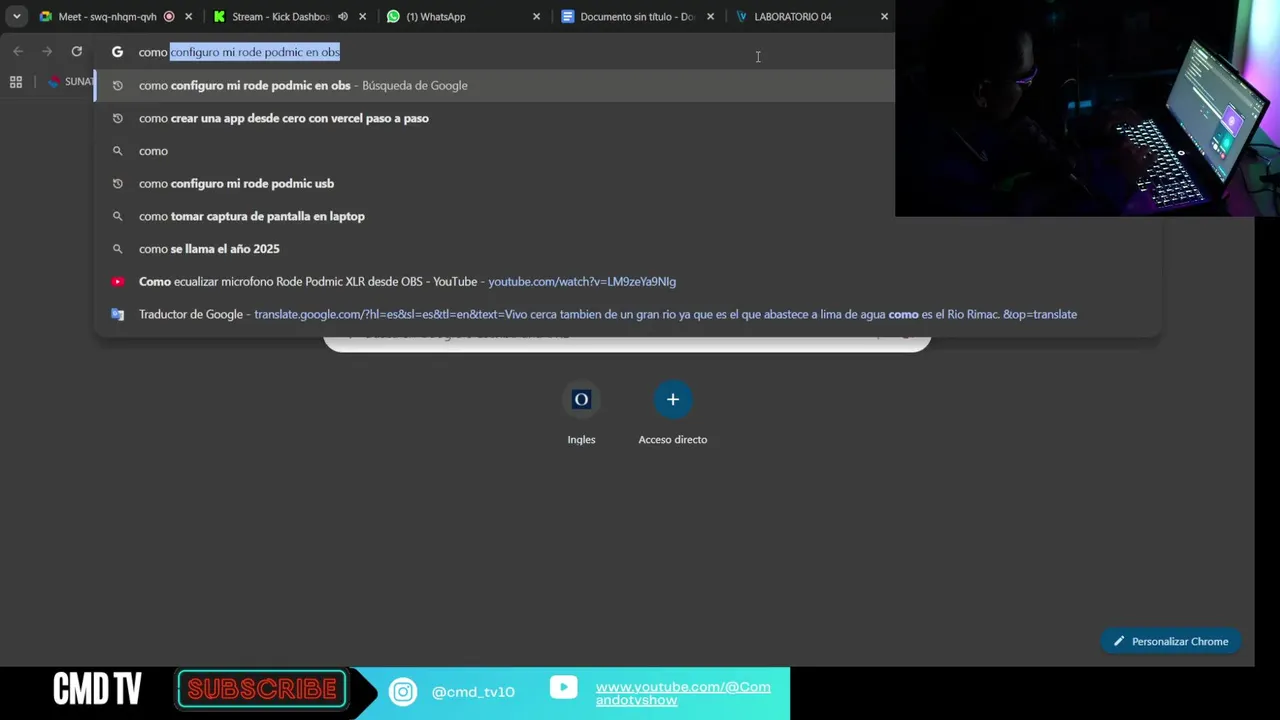The width and height of the screenshot is (1280, 720).
Task: Select suggestion 'como se llama el año 2025'
Action: [628, 249]
